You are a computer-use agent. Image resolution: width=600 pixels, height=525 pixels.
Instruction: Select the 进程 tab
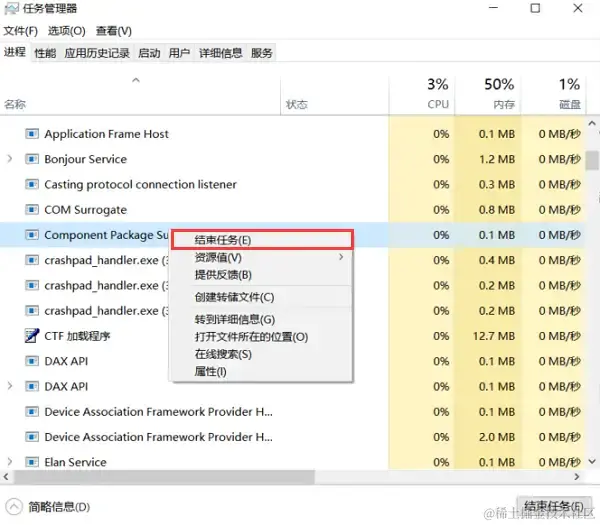click(x=15, y=52)
